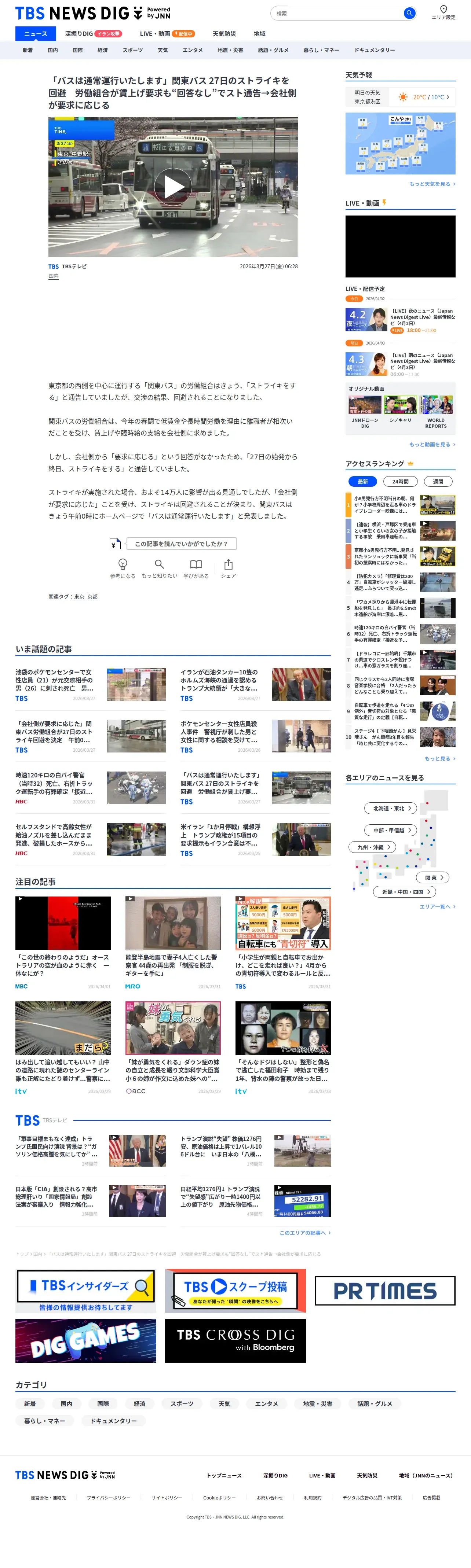Go to 国内 in the sub navigation
The image size is (471, 1568).
click(x=53, y=50)
